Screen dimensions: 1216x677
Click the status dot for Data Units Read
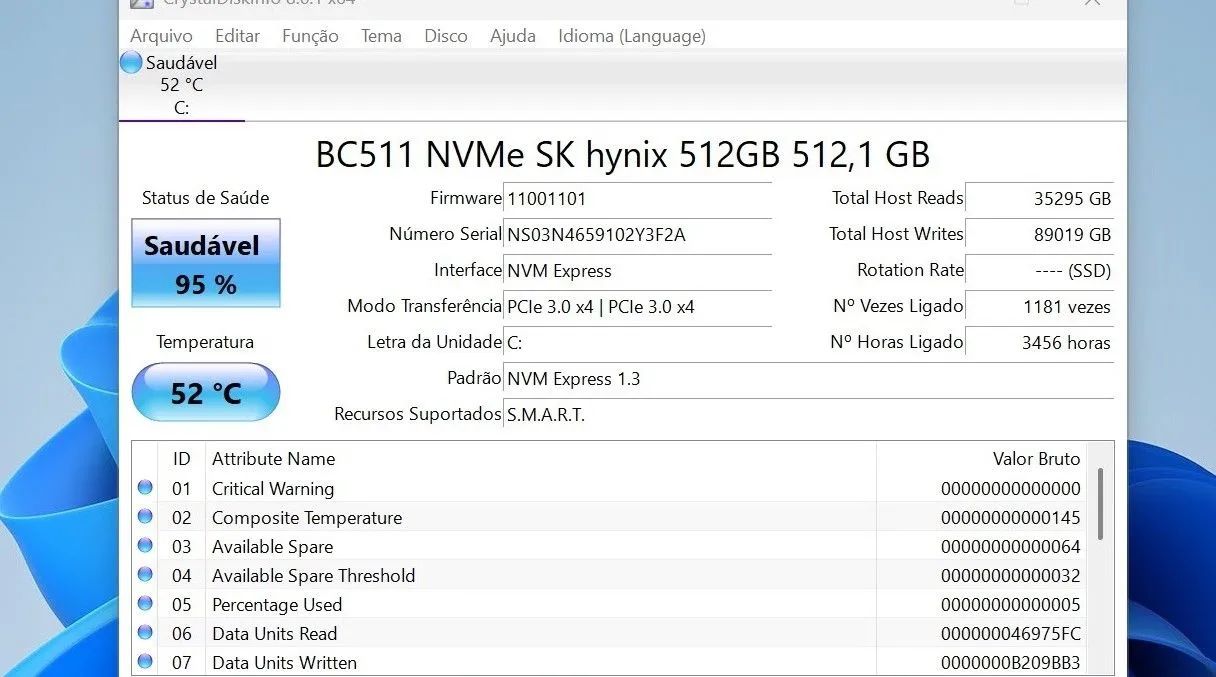point(145,633)
